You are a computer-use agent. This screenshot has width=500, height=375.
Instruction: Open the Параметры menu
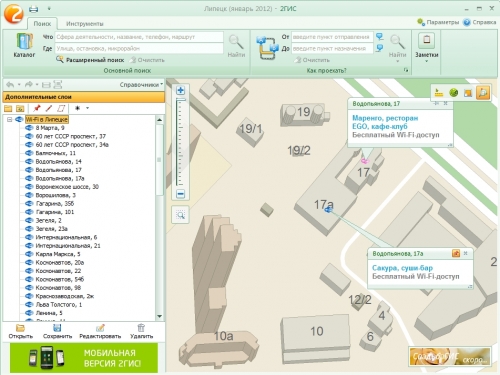(438, 22)
